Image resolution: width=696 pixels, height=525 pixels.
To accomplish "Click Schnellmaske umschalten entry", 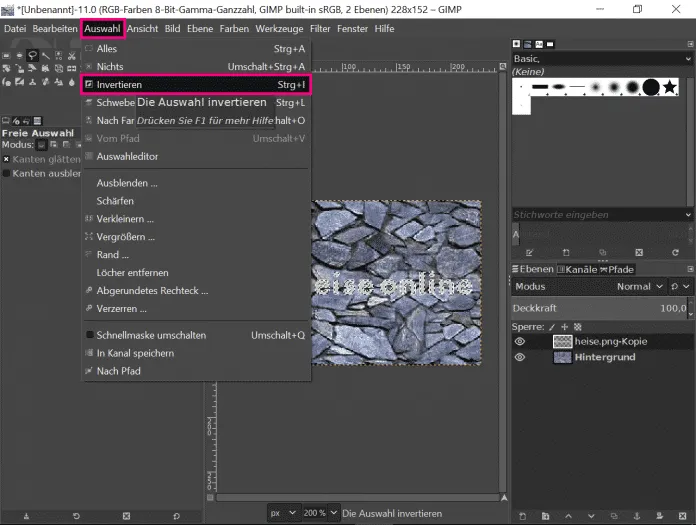I will pyautogui.click(x=151, y=335).
